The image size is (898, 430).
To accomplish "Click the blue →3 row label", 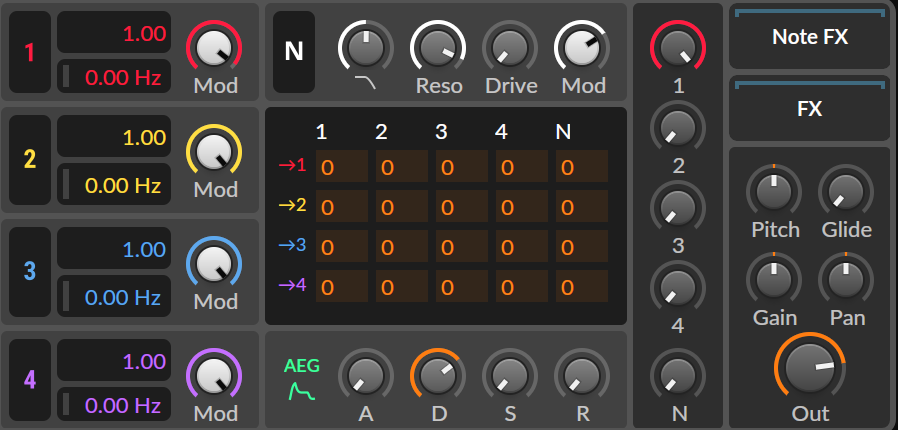I will tap(293, 246).
